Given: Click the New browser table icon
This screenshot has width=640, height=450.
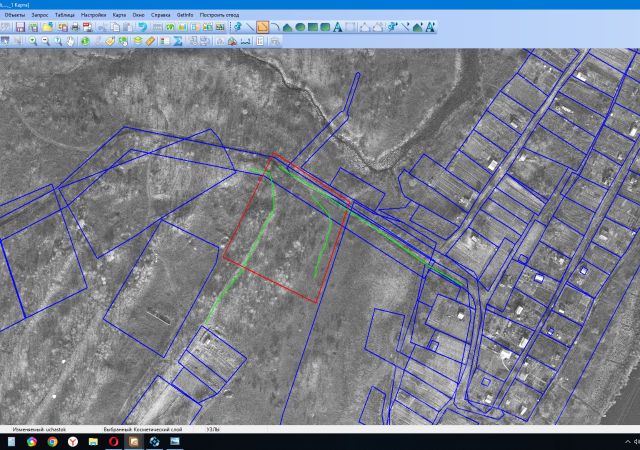Looking at the screenshot, I should (x=158, y=27).
